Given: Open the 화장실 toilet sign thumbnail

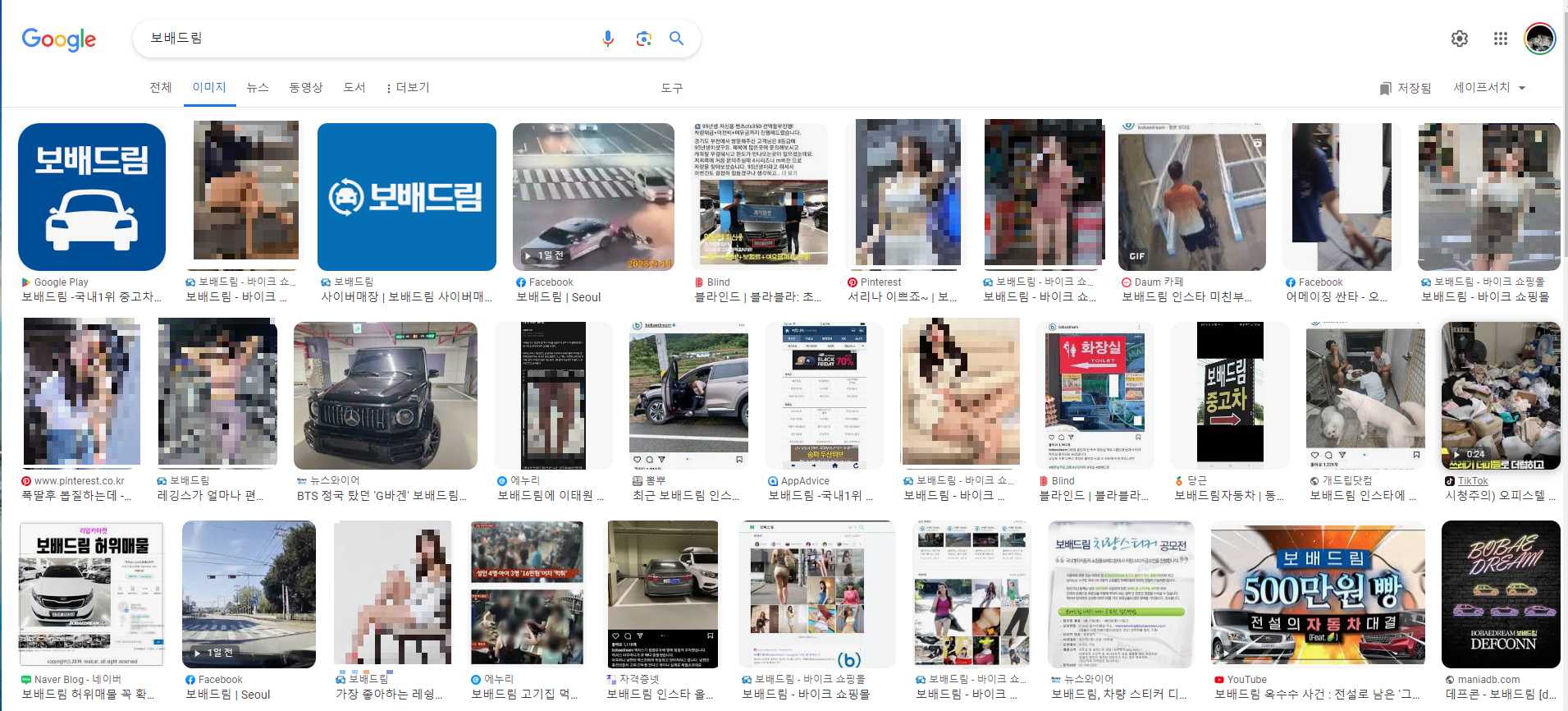Looking at the screenshot, I should pos(1095,396).
